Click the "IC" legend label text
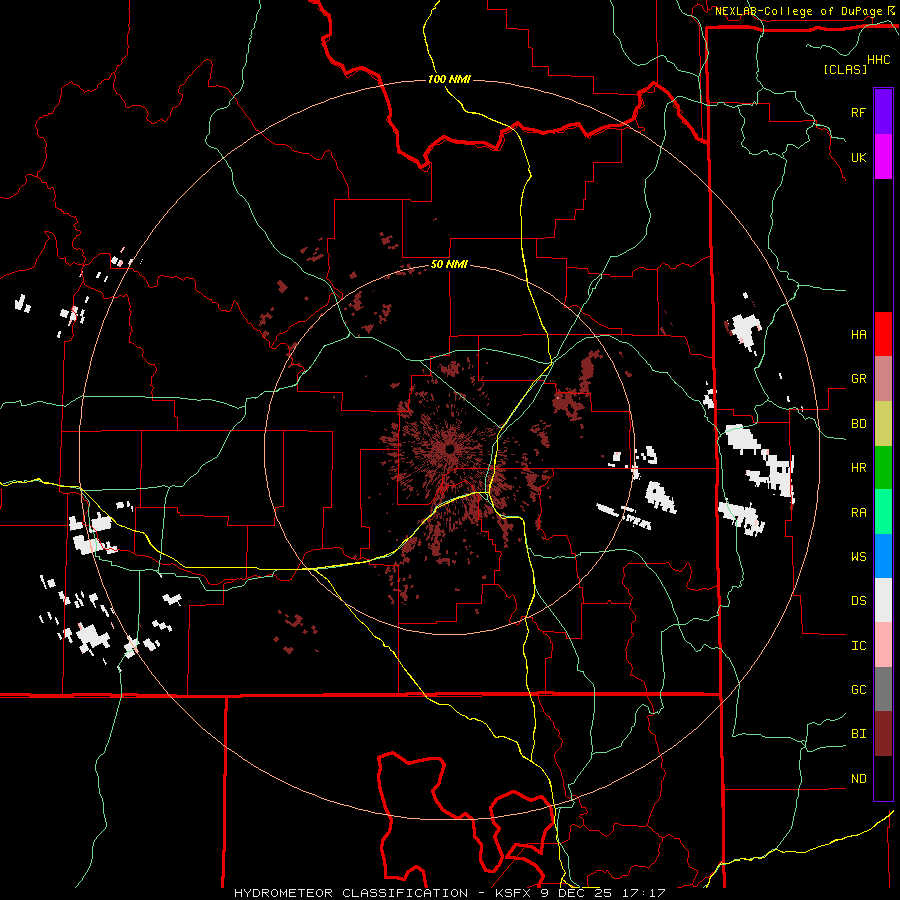The image size is (900, 900). coord(858,646)
